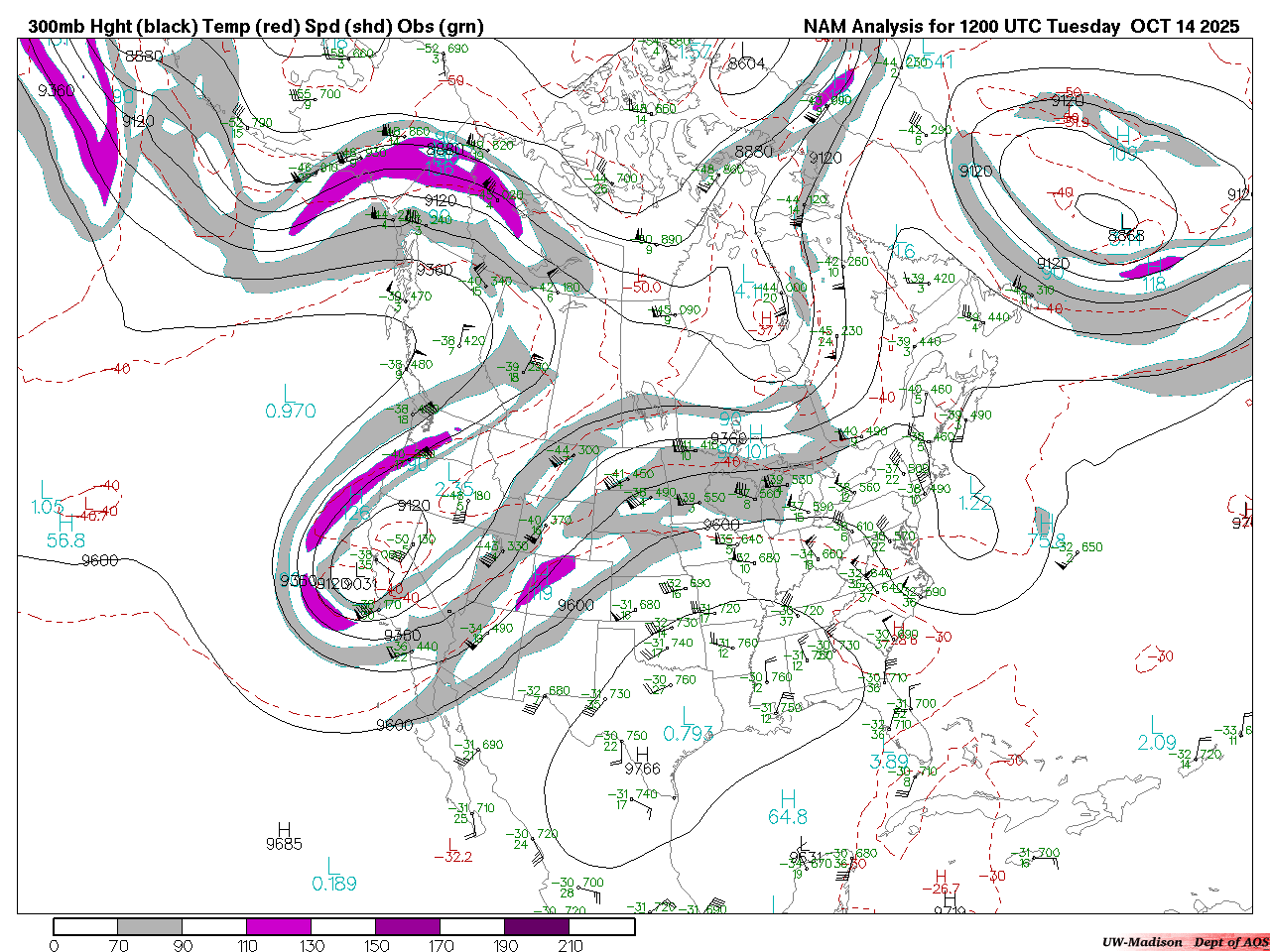The image size is (1270, 952).
Task: Click the H symbol above 9766 height label
Action: pyautogui.click(x=642, y=754)
